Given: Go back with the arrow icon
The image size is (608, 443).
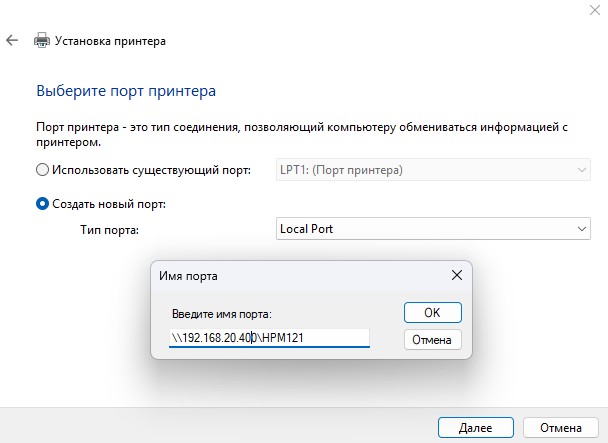Looking at the screenshot, I should [x=12, y=40].
